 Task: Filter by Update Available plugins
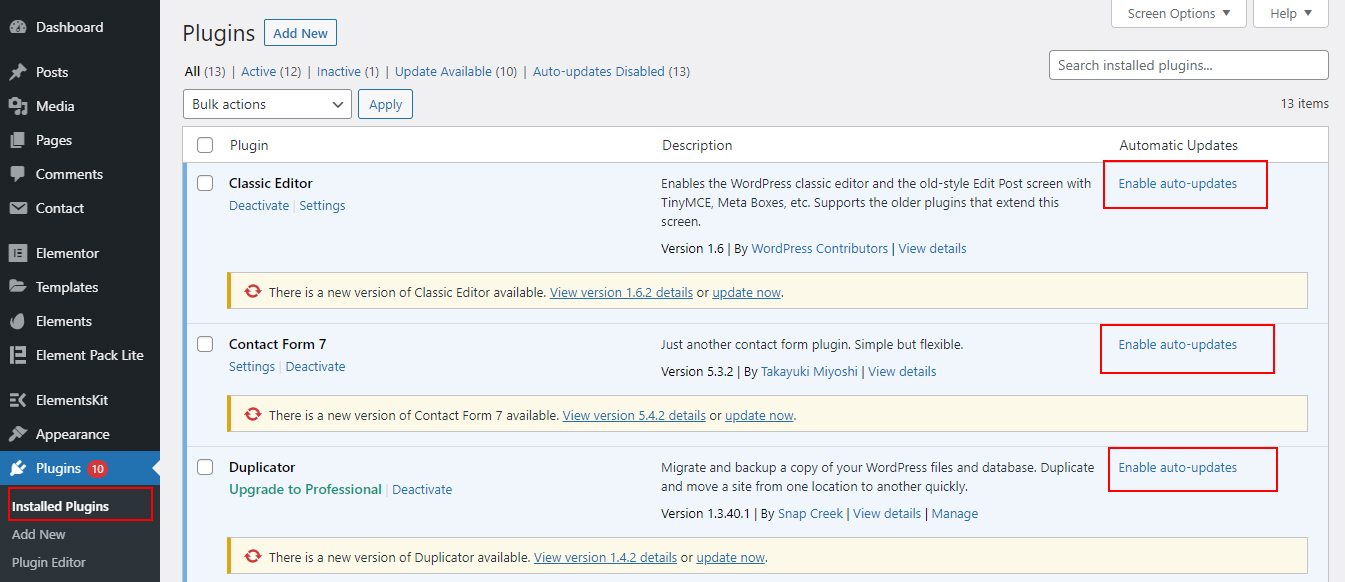point(456,71)
